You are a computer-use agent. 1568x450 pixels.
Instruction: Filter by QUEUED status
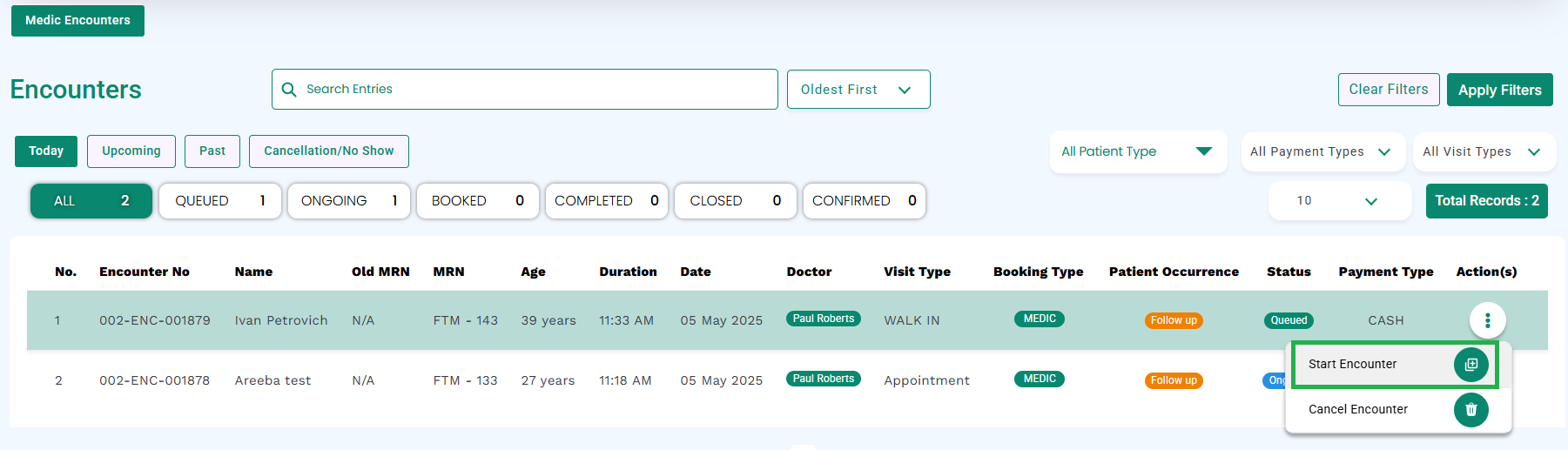(220, 201)
